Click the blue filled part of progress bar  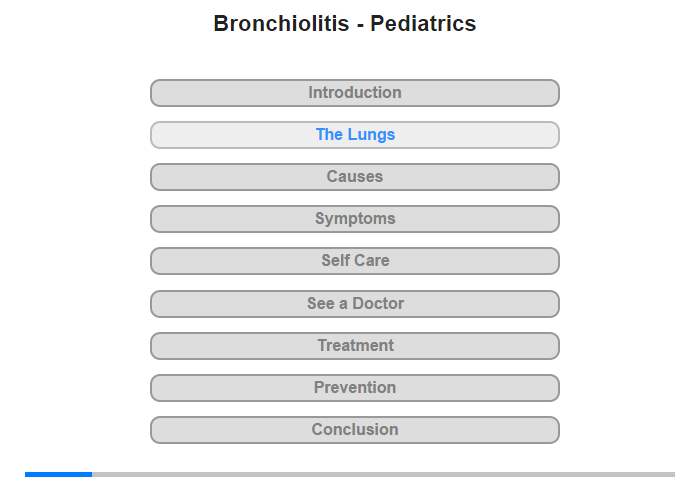point(58,474)
